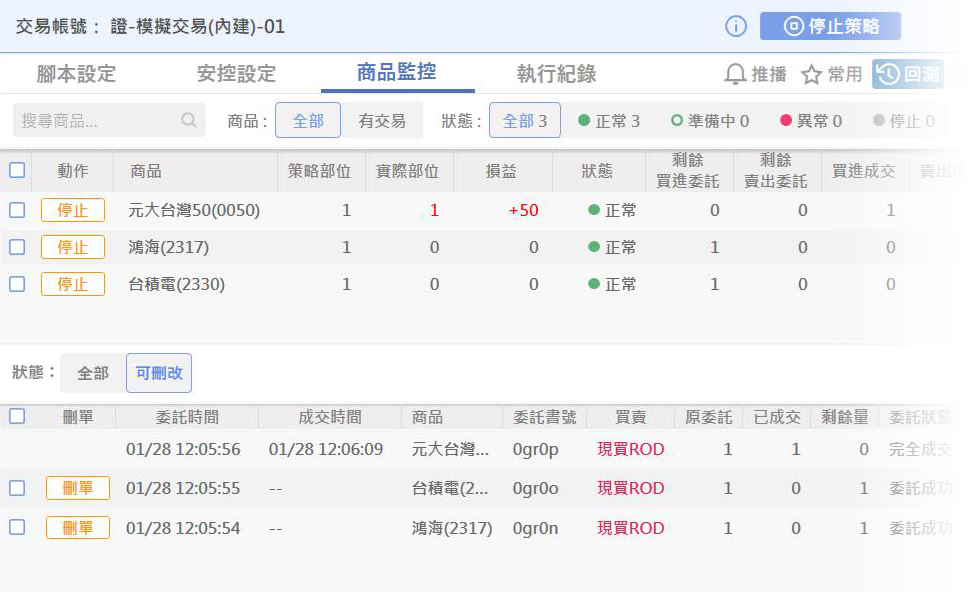Click the star icon for 常用 favorites
The width and height of the screenshot is (972, 592).
pos(811,74)
